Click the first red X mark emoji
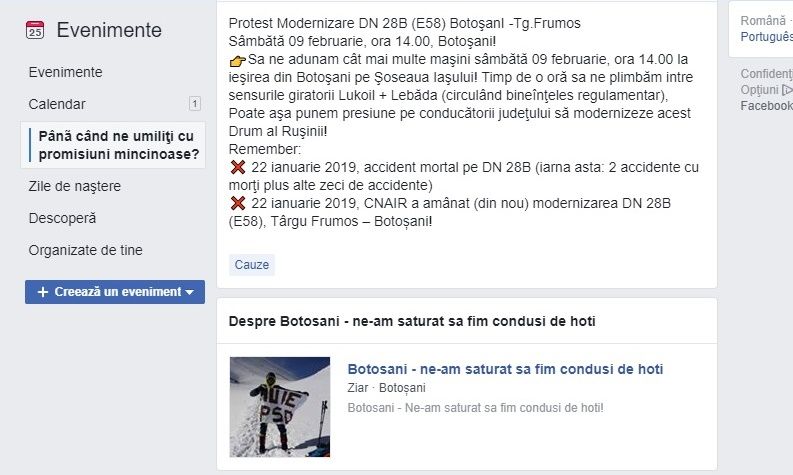 [x=238, y=167]
